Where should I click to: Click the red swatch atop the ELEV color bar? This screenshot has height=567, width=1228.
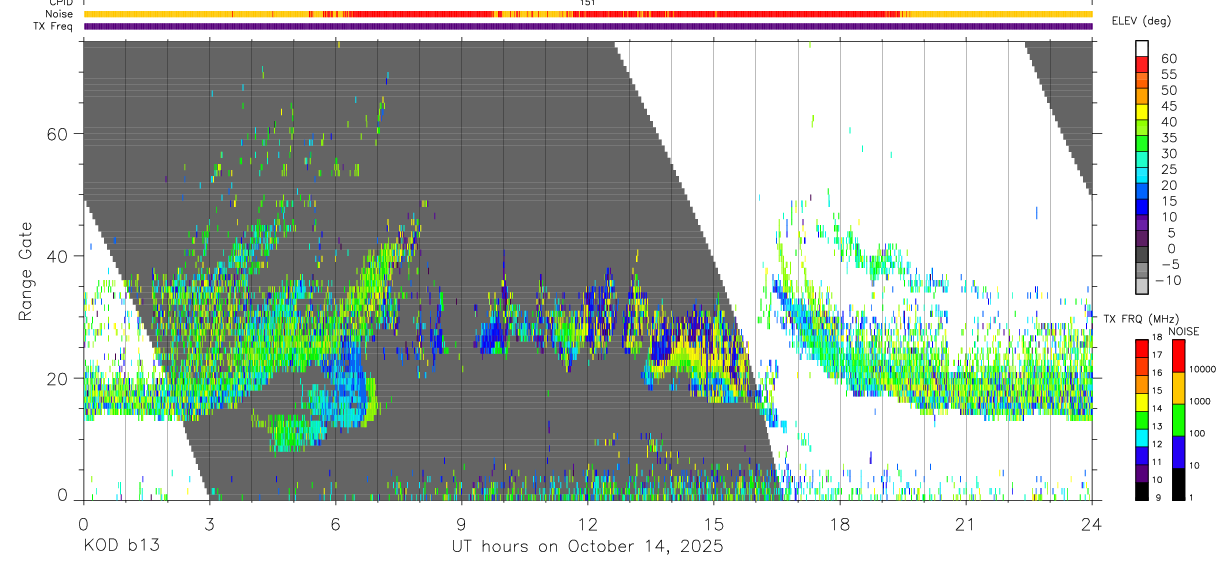click(1142, 64)
